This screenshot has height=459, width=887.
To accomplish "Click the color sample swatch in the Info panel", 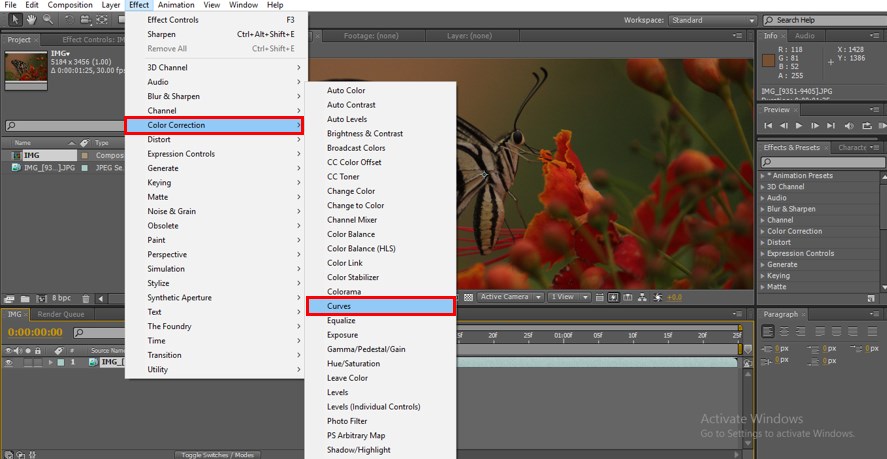I will (768, 61).
